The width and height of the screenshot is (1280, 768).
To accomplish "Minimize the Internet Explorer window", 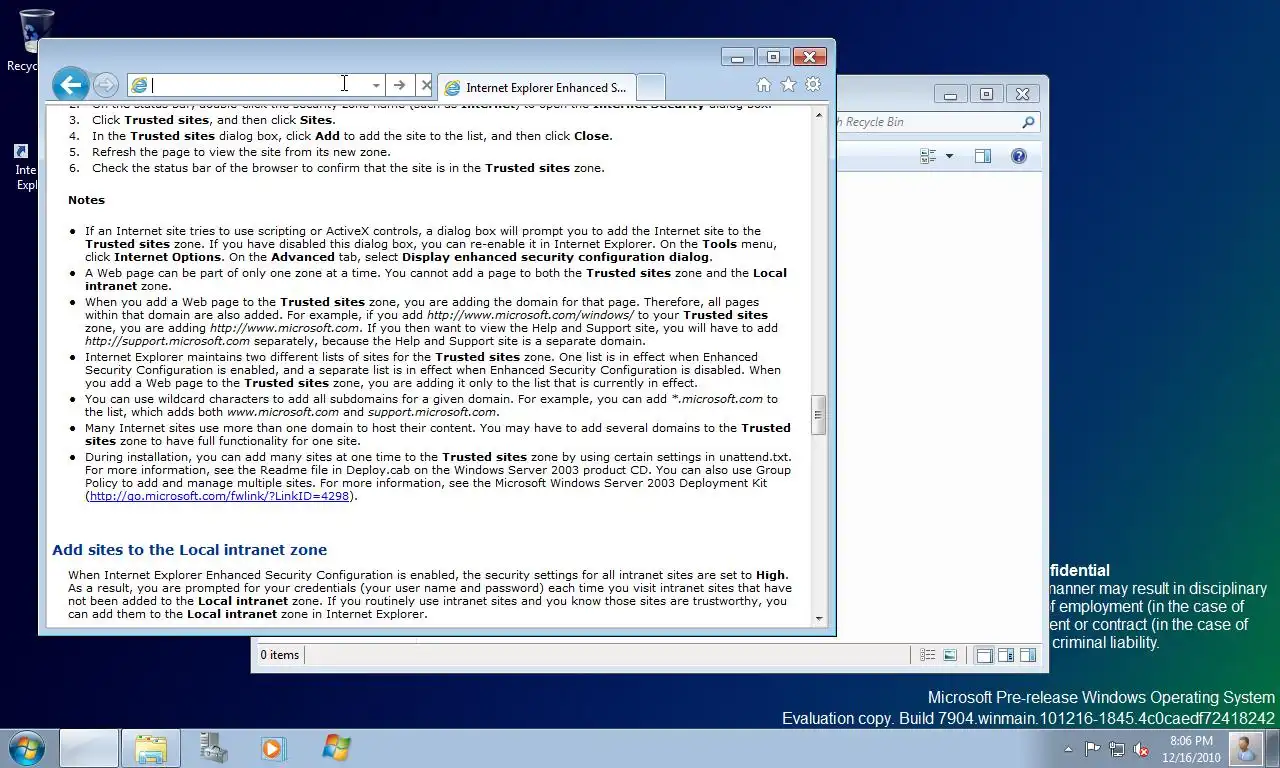I will click(x=737, y=58).
